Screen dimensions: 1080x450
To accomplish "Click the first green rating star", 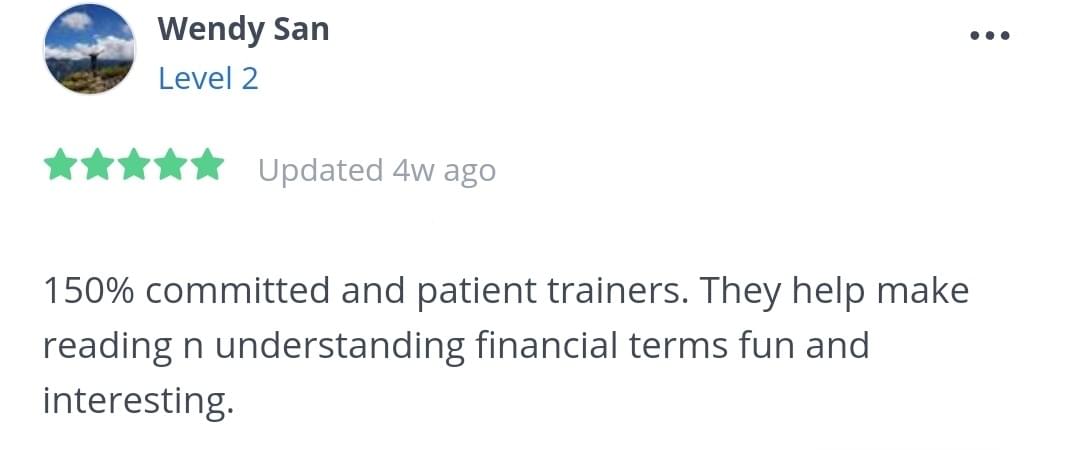I will 59,166.
